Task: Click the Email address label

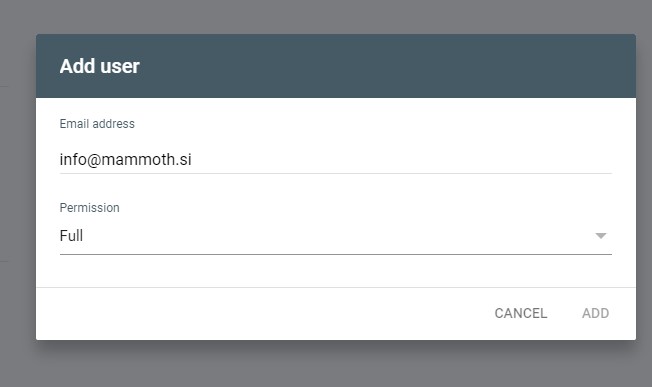Action: click(x=97, y=124)
